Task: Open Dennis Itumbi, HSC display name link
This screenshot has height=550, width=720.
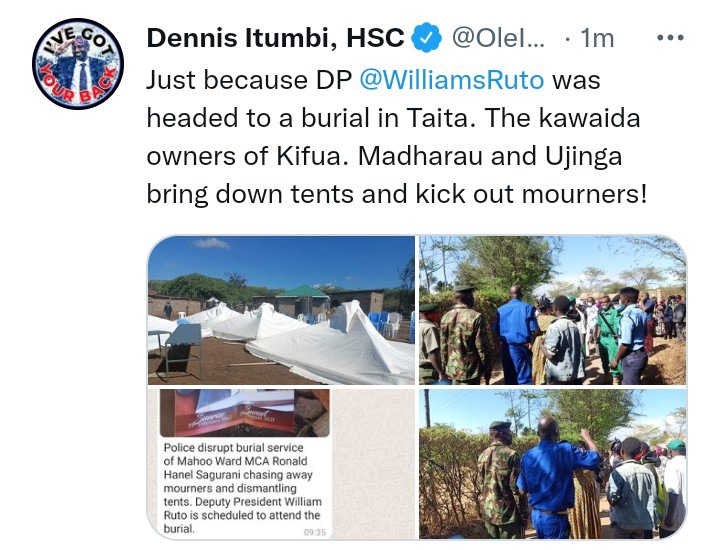Action: pyautogui.click(x=275, y=38)
